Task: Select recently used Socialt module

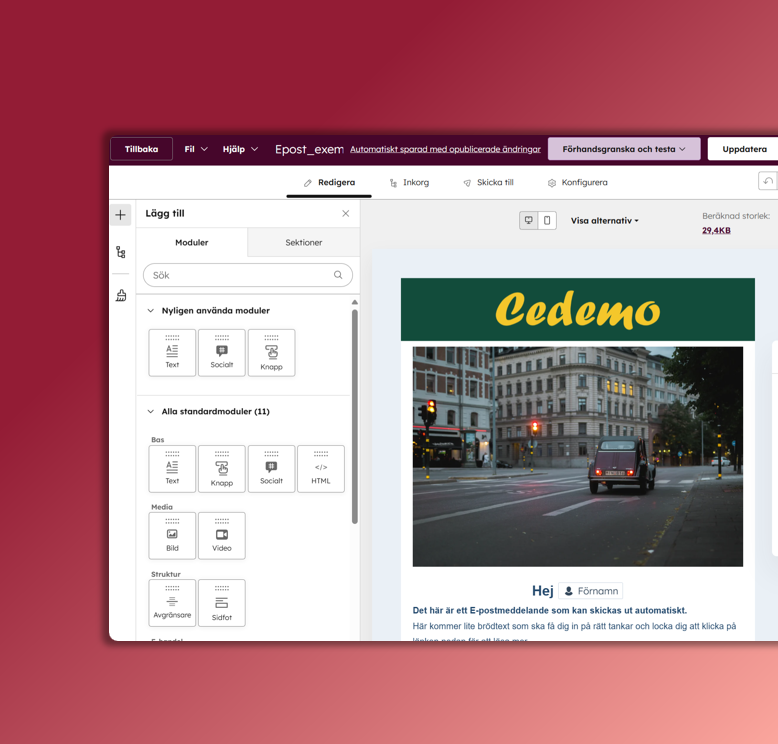Action: point(222,353)
